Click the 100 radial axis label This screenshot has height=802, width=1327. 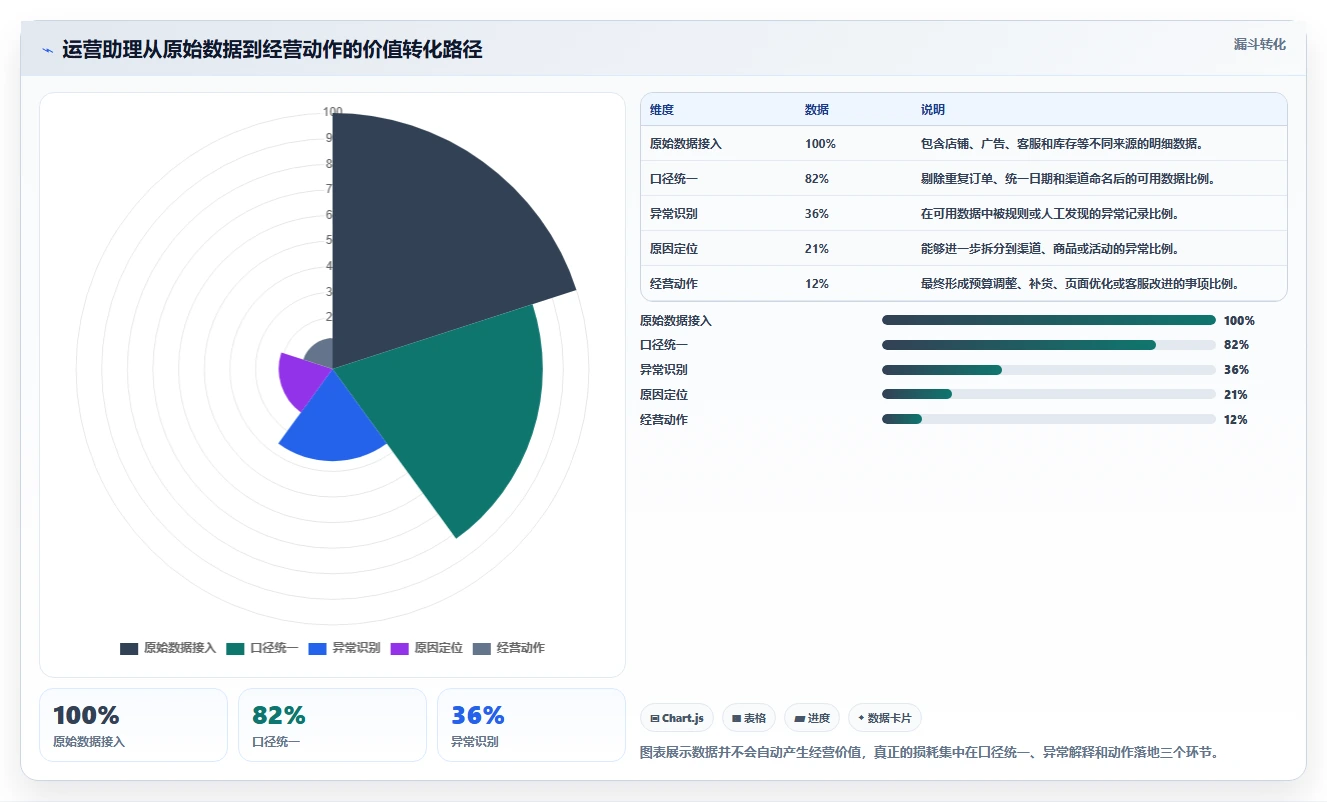click(x=333, y=112)
